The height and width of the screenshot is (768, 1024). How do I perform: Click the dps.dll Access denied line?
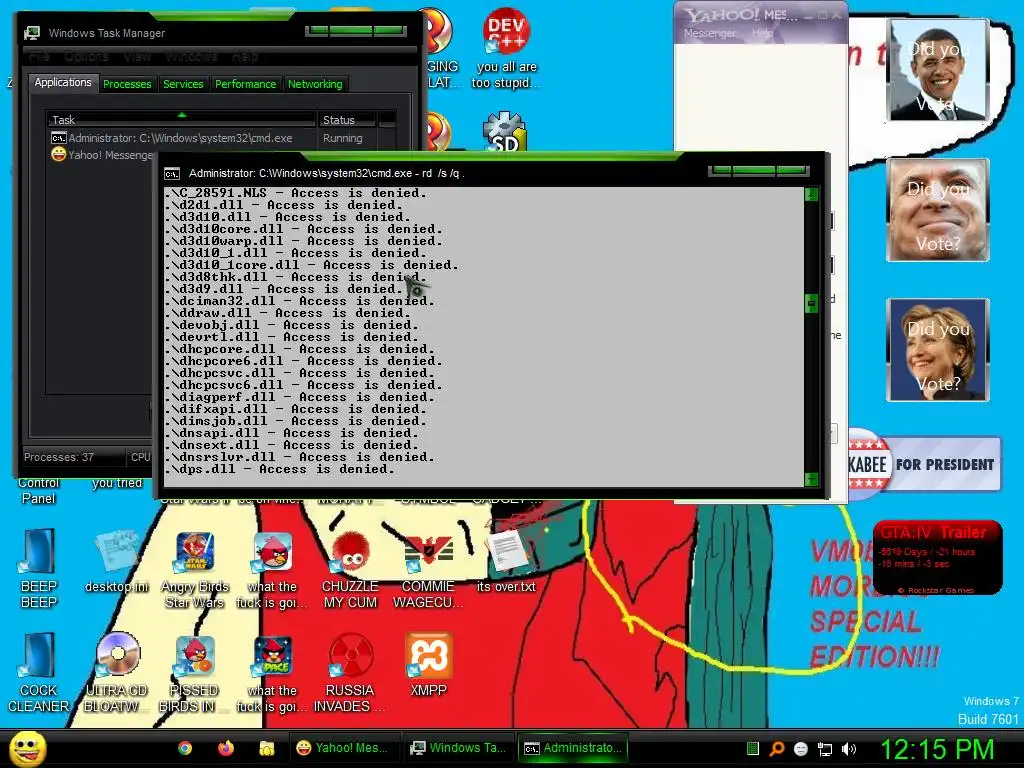[x=280, y=469]
